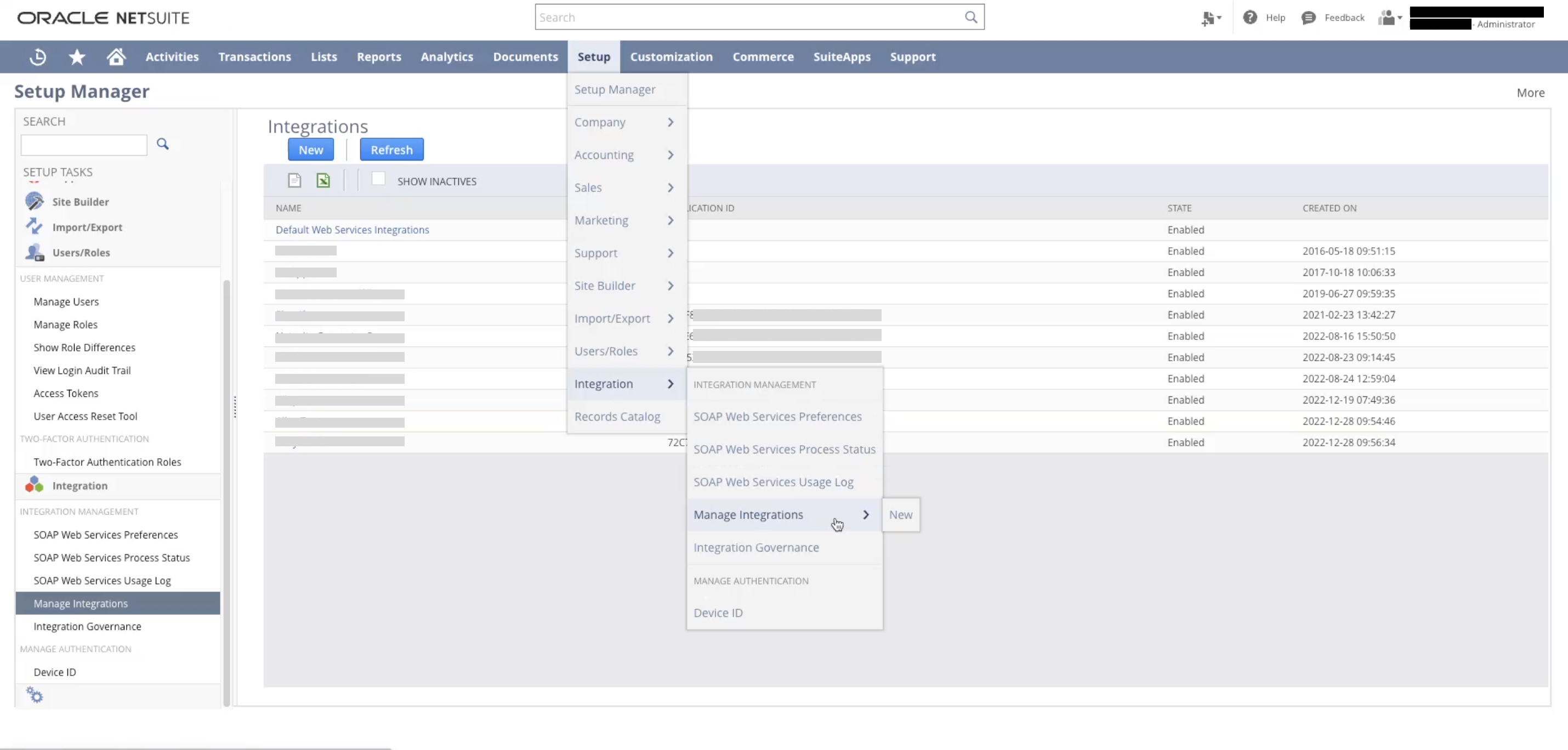Click the Feedback speech bubble icon
The height and width of the screenshot is (750, 1568).
(1308, 18)
